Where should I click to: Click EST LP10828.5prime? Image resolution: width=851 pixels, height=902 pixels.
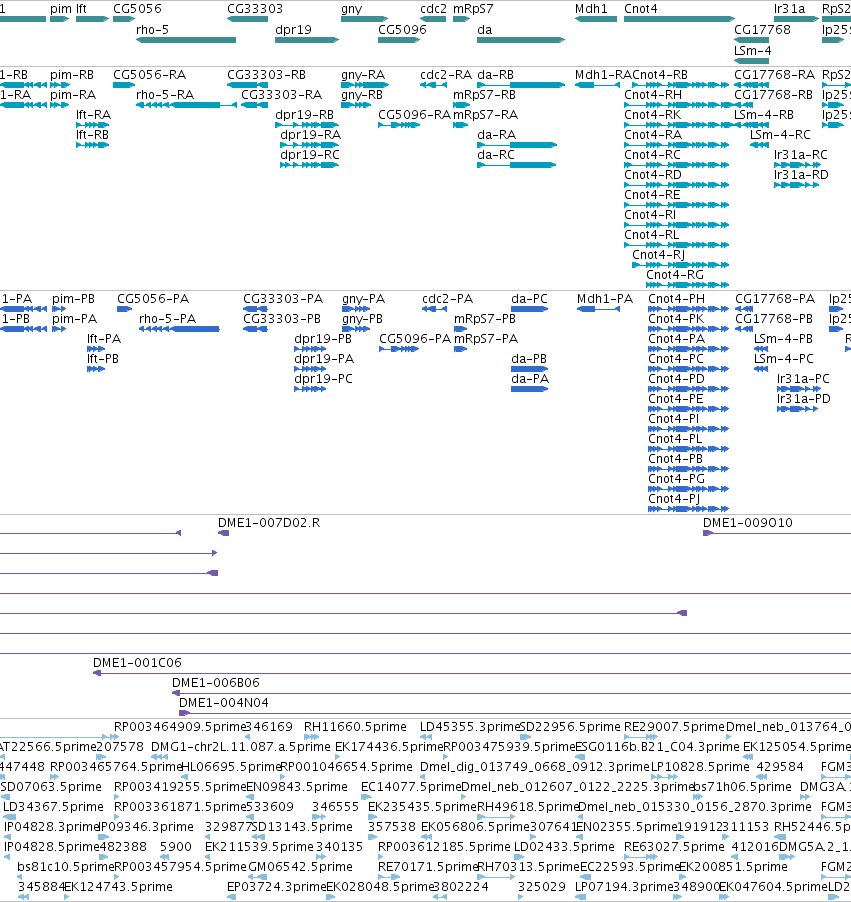[x=700, y=767]
